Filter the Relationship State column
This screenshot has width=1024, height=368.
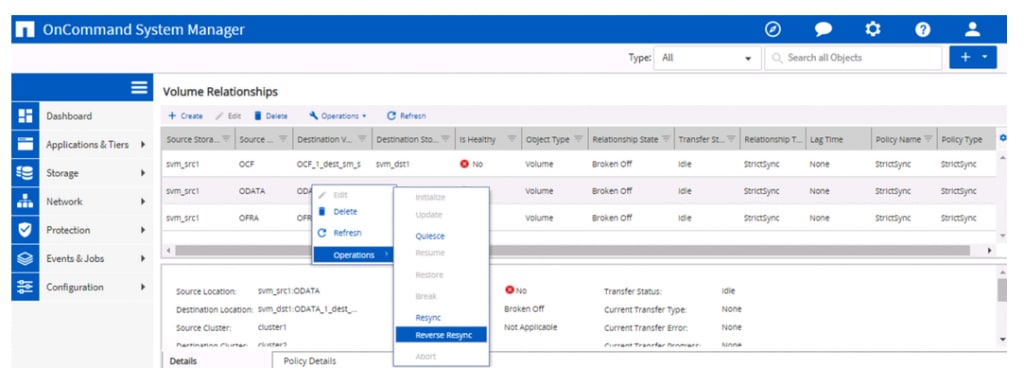[666, 139]
